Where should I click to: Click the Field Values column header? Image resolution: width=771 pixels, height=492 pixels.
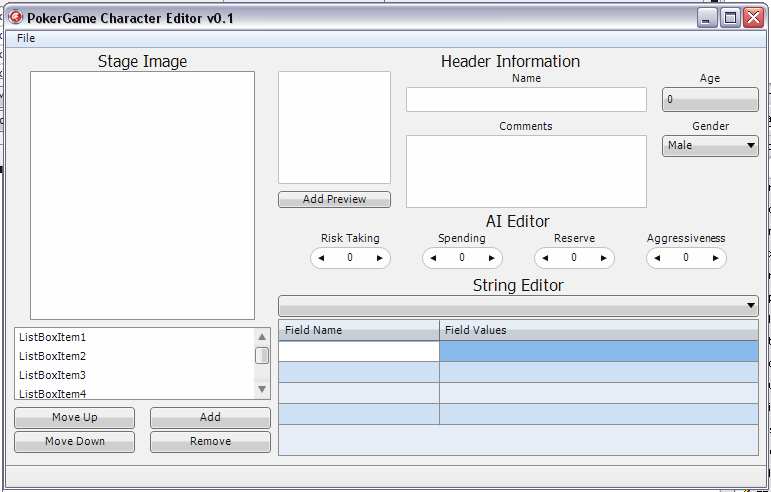598,330
